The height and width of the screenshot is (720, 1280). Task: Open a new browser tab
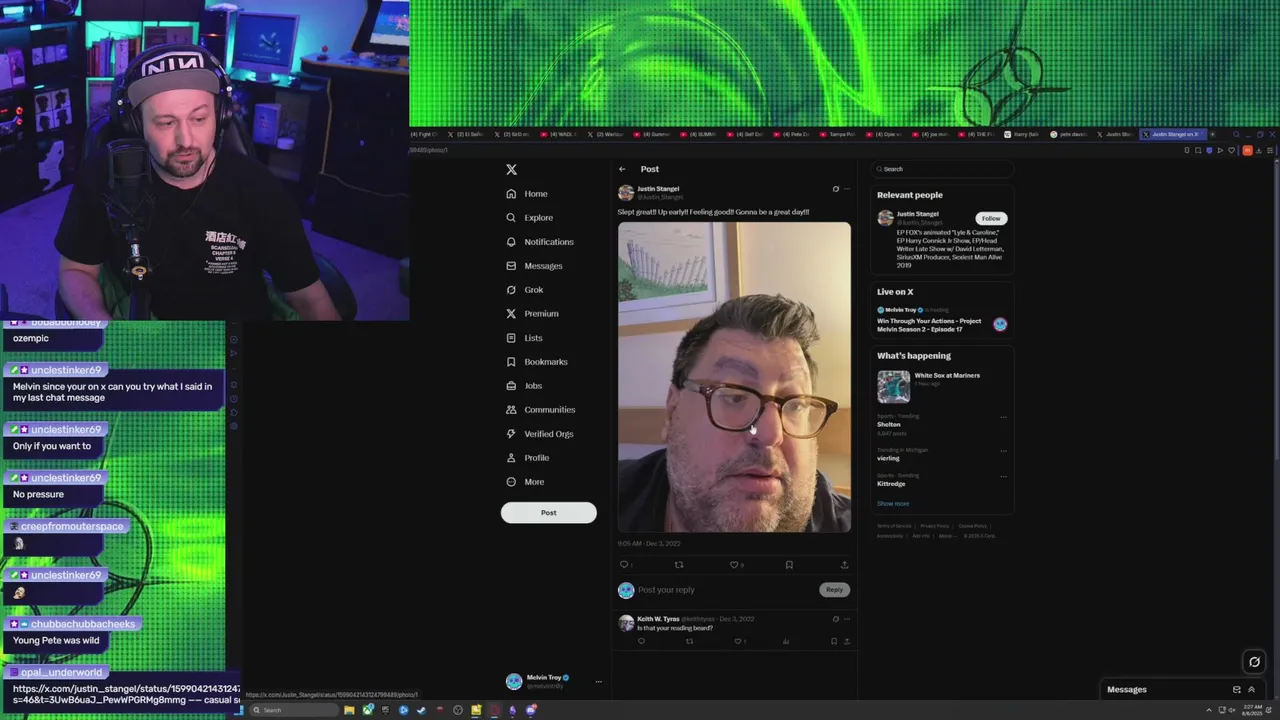click(1212, 134)
